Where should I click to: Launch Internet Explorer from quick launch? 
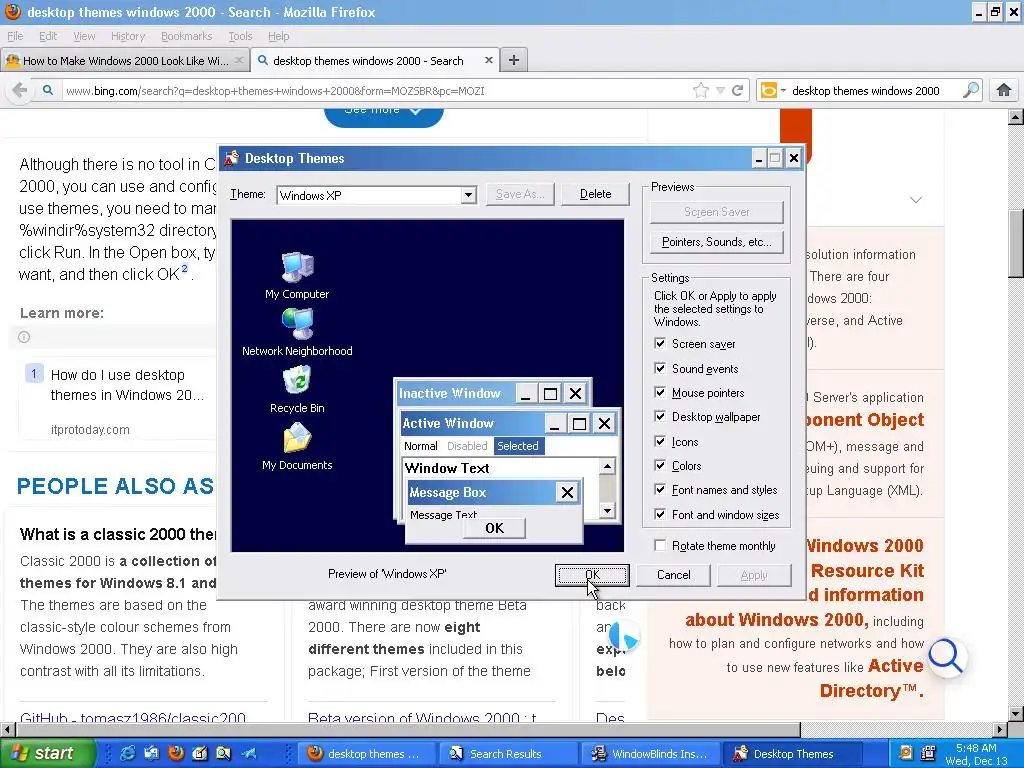coord(128,754)
